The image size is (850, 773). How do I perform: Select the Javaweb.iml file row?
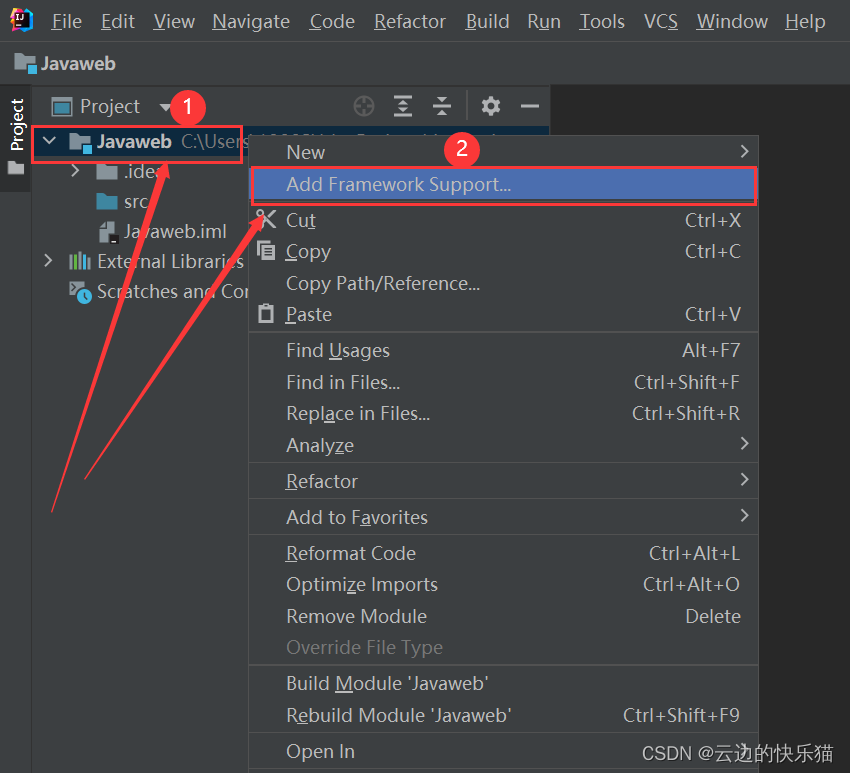140,232
